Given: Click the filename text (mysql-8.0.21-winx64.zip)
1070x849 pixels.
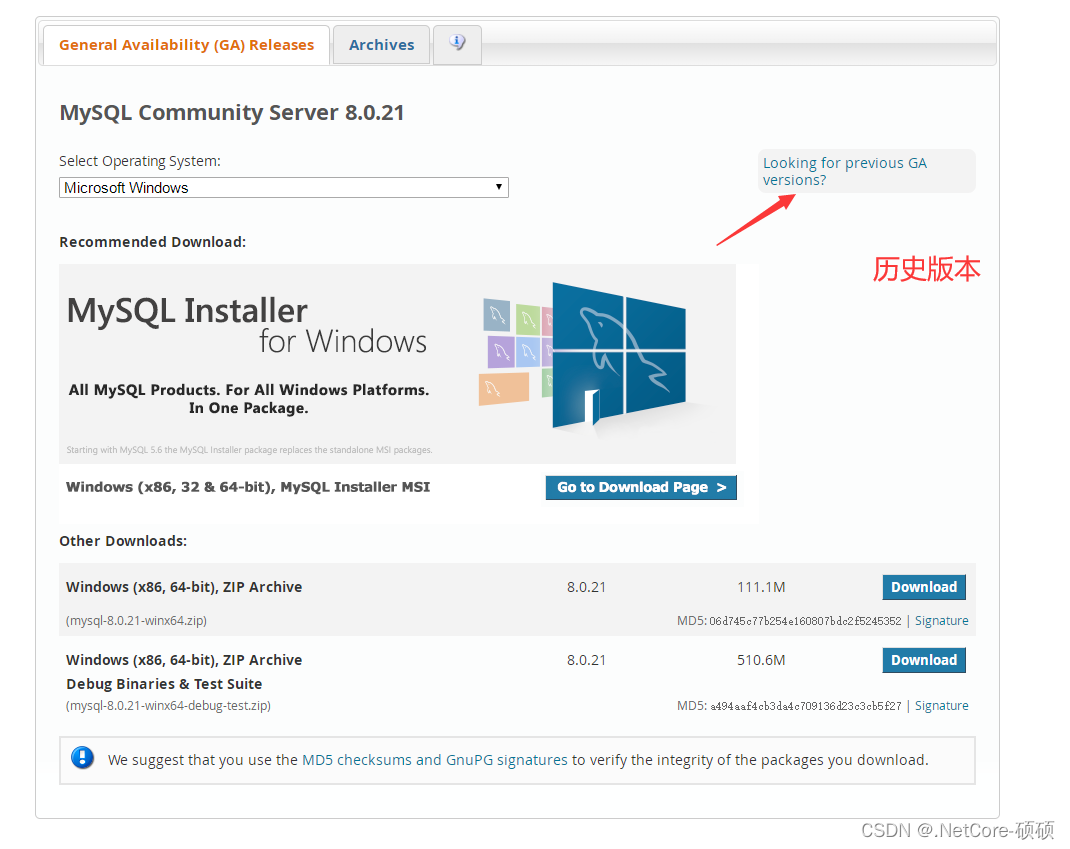Looking at the screenshot, I should pos(136,620).
